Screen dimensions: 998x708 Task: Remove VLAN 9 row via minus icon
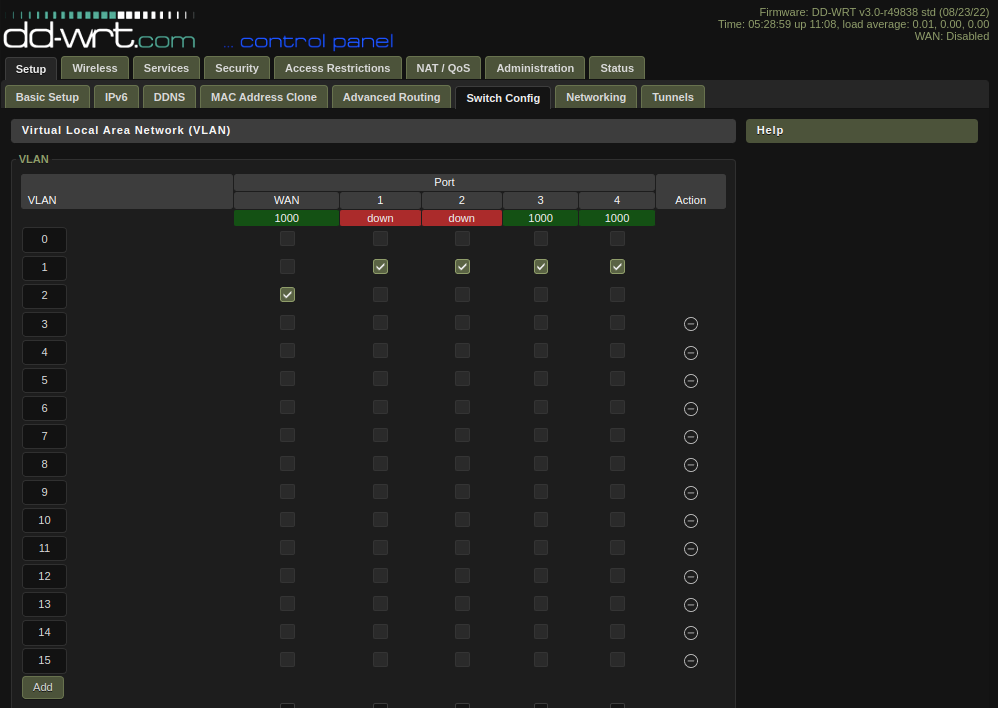tap(690, 492)
